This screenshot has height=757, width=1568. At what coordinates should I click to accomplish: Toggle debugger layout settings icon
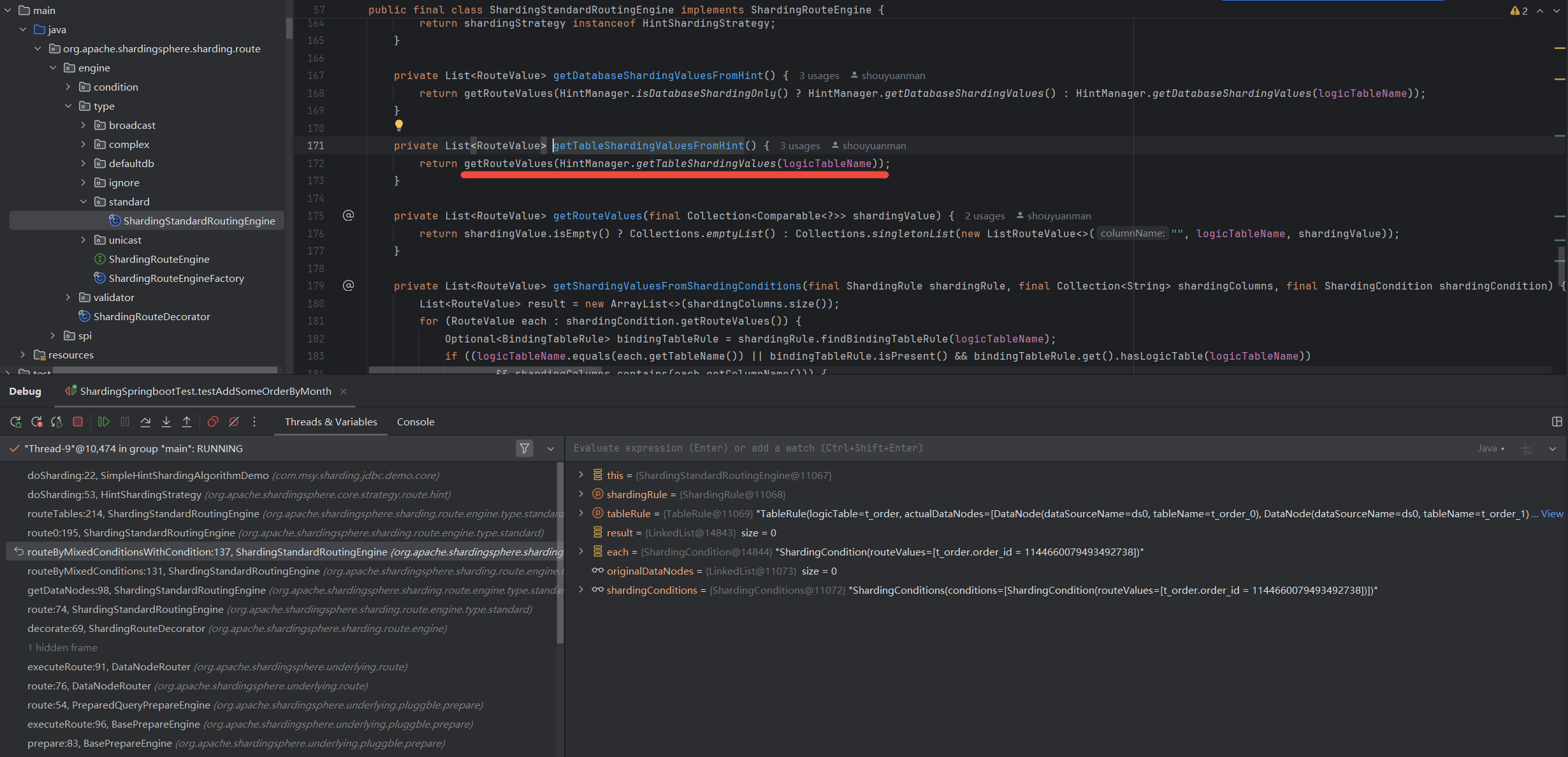1557,422
